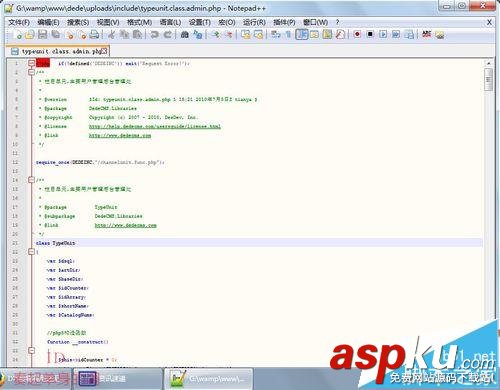Open the 文件(F) menu

pyautogui.click(x=19, y=22)
